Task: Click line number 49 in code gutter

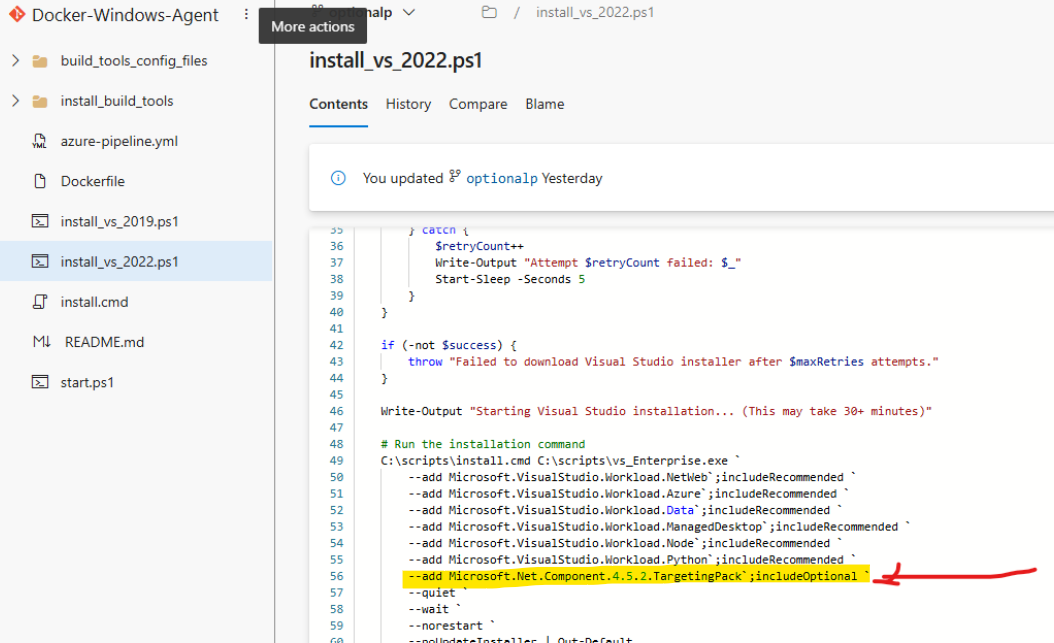Action: 336,461
